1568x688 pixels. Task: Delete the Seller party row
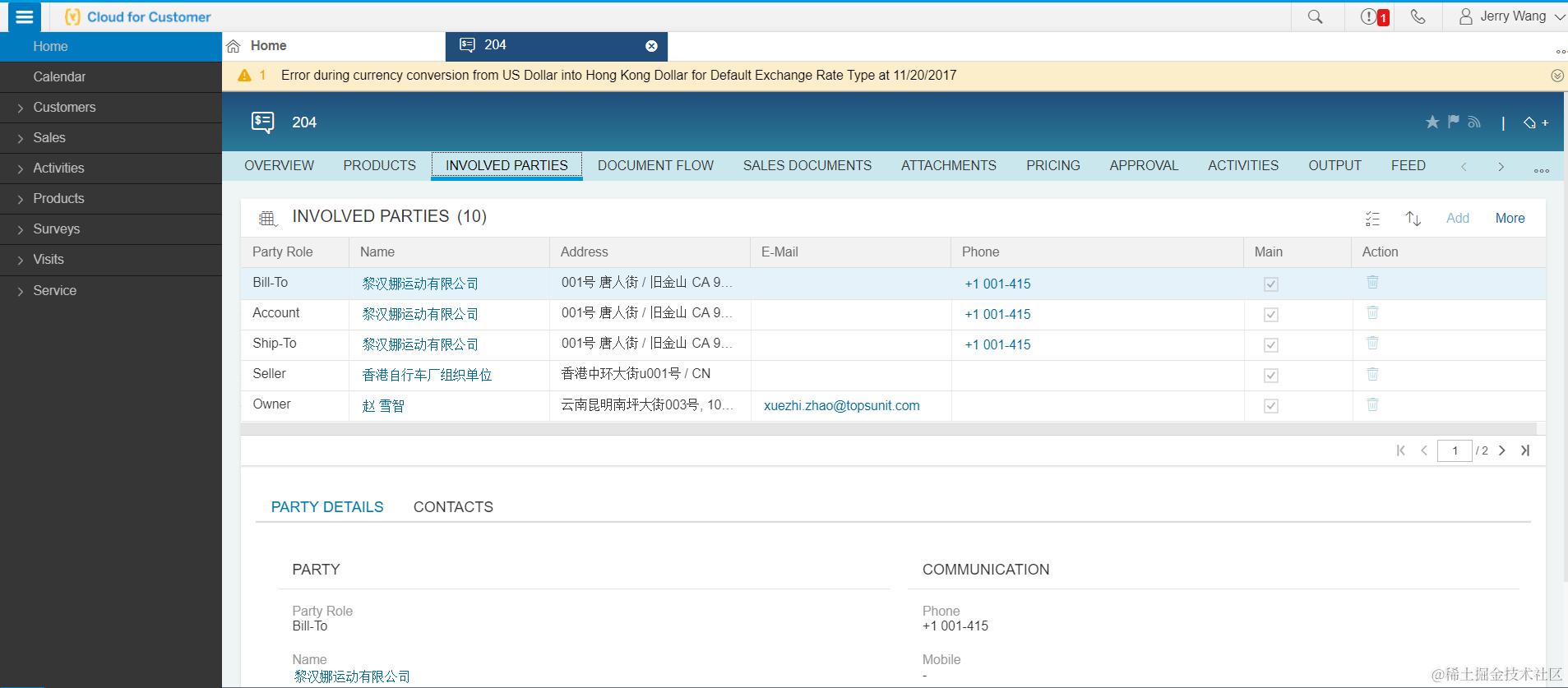(1372, 374)
